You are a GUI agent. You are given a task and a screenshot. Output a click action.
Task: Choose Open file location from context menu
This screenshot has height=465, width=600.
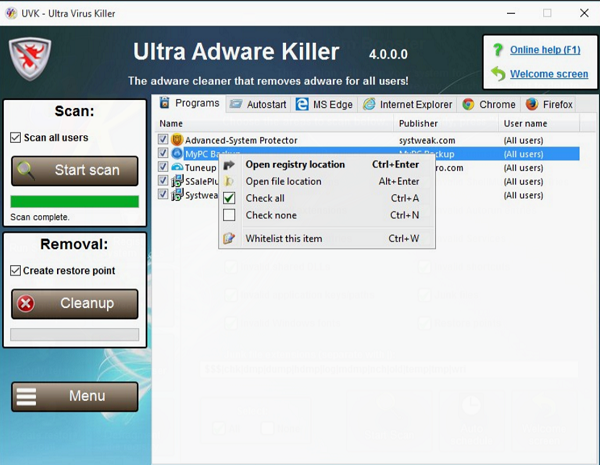pyautogui.click(x=327, y=181)
